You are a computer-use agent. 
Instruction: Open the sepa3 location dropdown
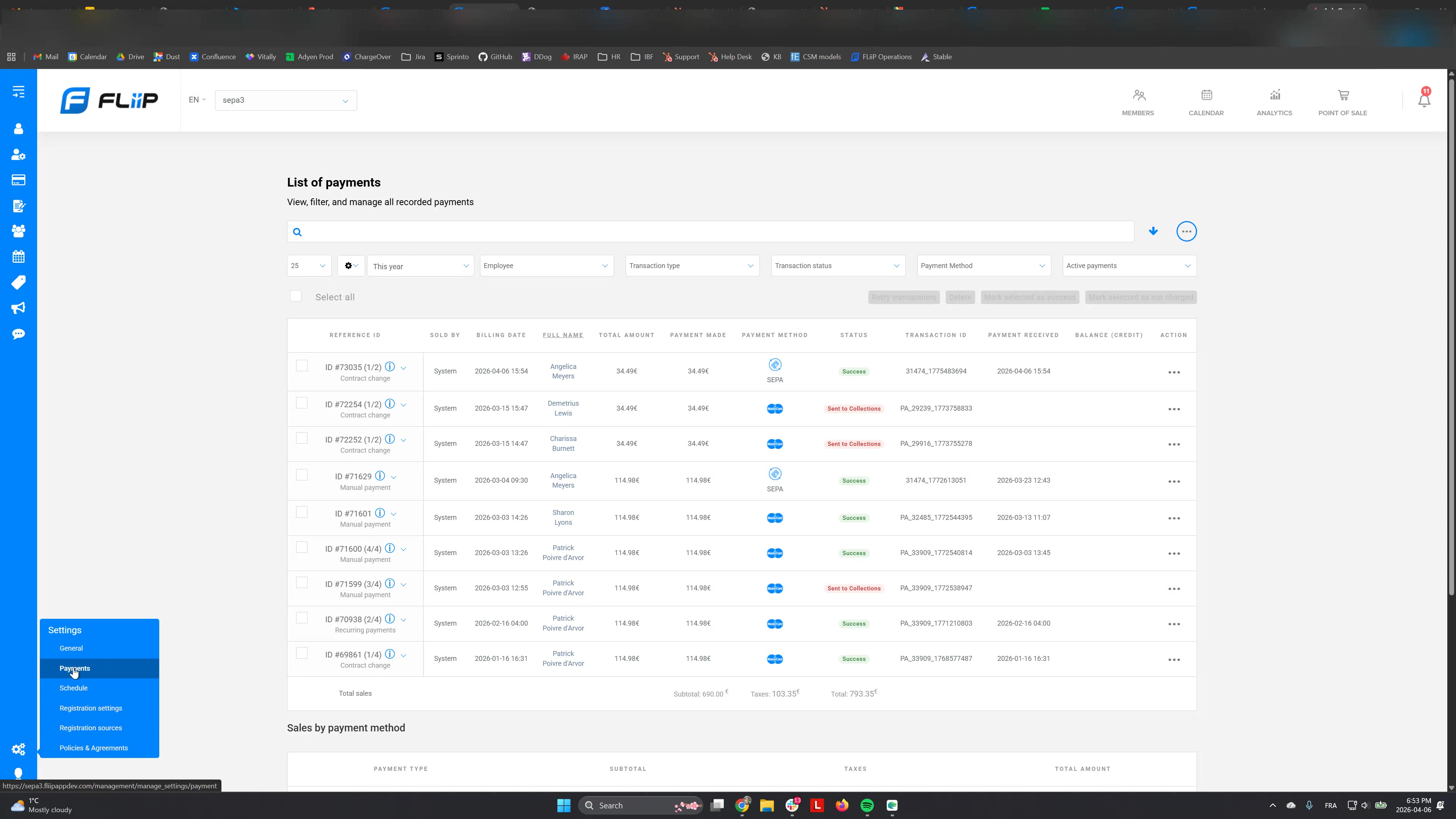286,100
